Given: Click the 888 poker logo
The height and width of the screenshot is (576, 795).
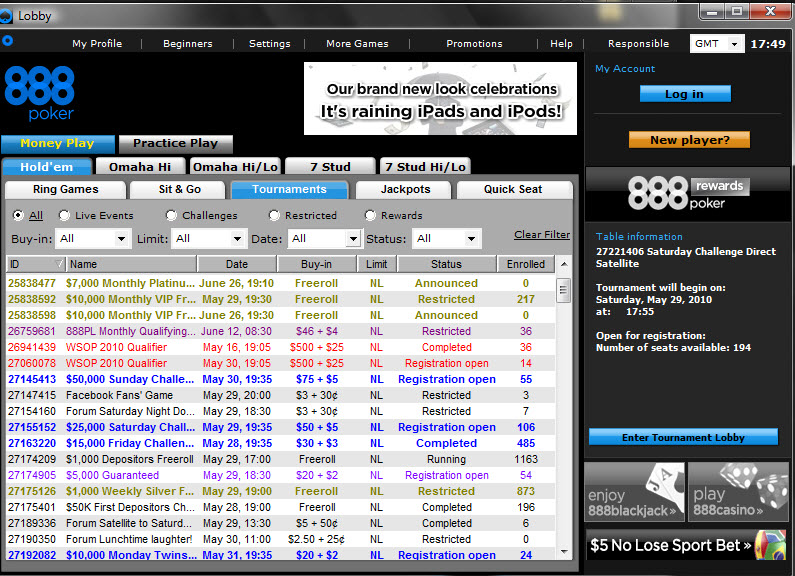Looking at the screenshot, I should point(40,94).
